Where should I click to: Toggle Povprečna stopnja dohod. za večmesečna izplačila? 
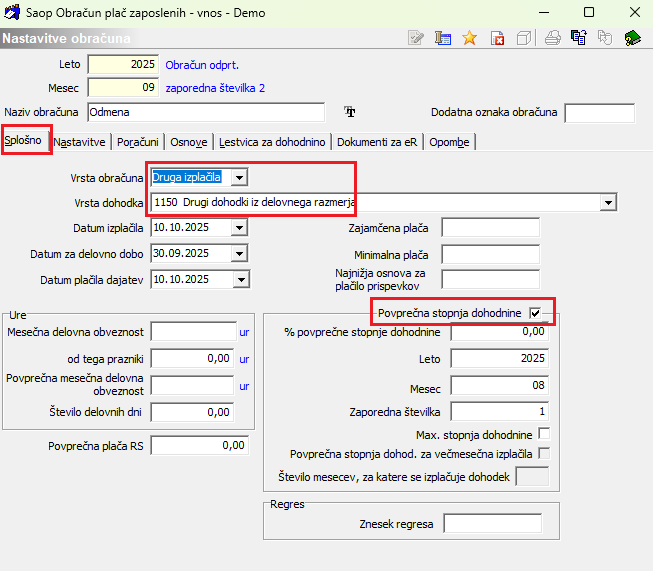point(544,453)
